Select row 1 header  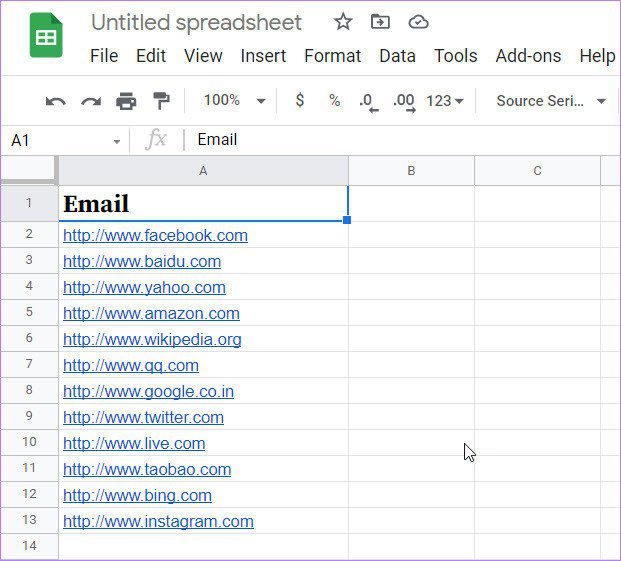click(x=29, y=203)
